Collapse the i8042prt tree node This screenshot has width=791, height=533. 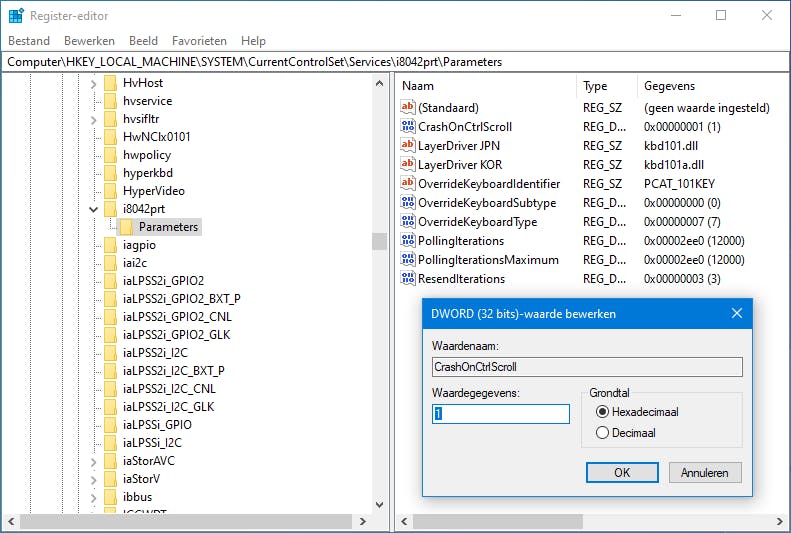pyautogui.click(x=94, y=209)
